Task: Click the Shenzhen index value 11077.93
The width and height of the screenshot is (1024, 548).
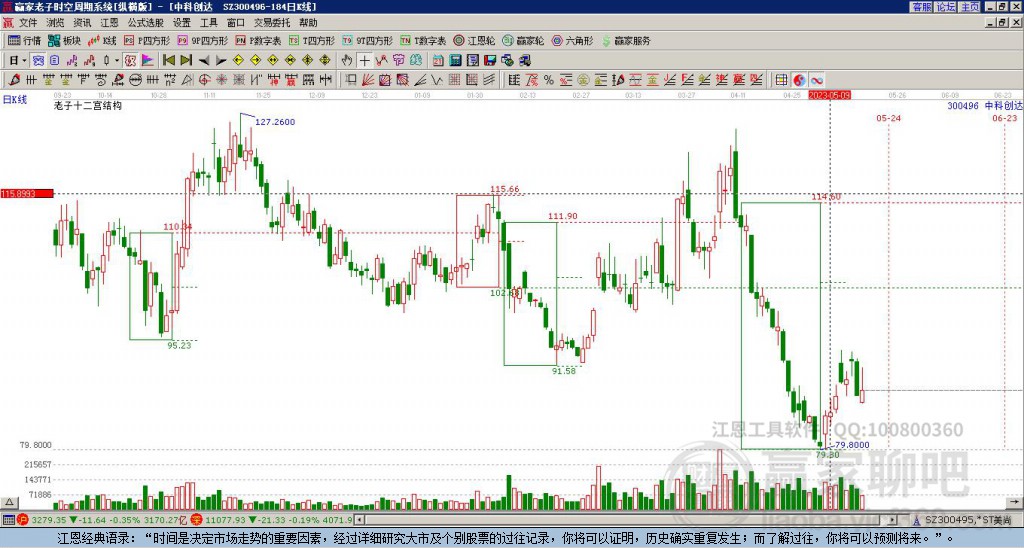Action: [227, 520]
